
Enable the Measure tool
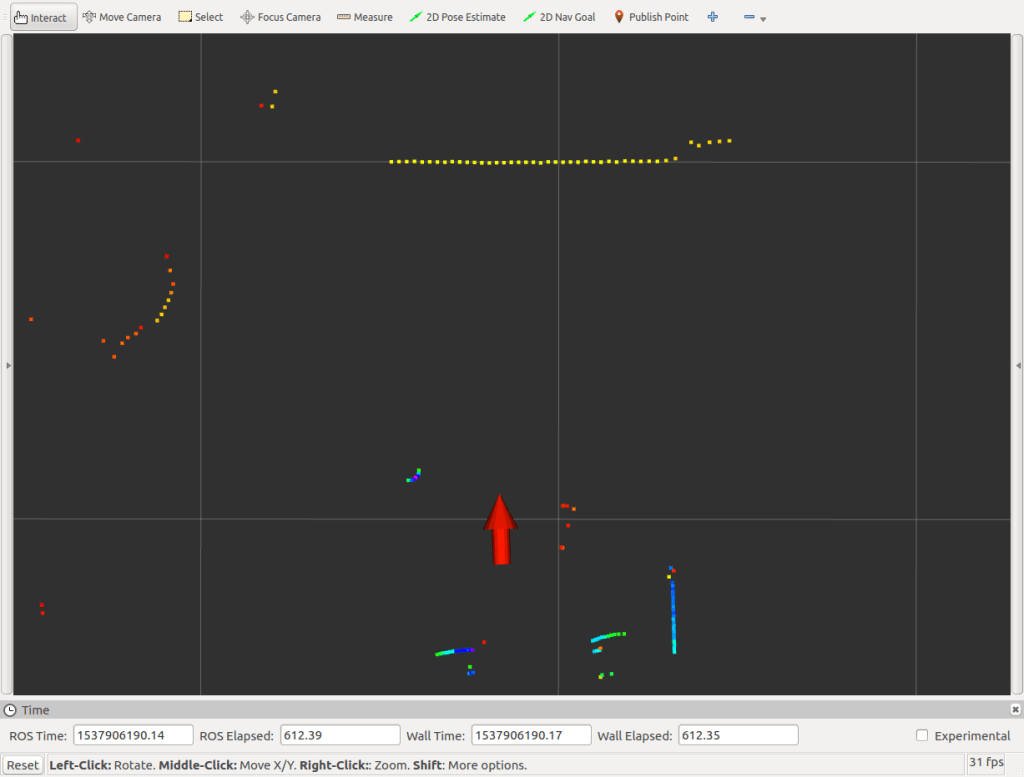tap(364, 17)
